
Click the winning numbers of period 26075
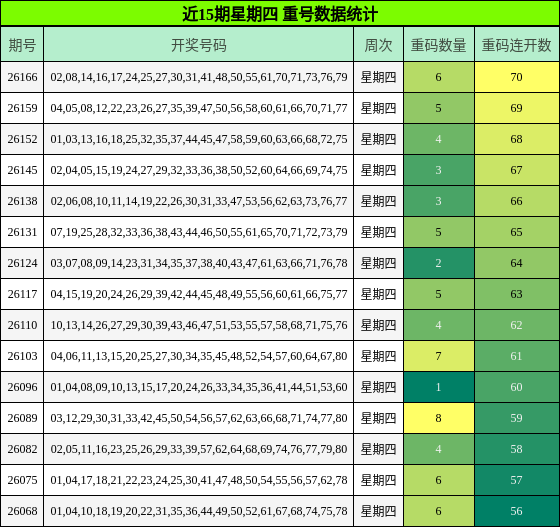[x=199, y=480]
